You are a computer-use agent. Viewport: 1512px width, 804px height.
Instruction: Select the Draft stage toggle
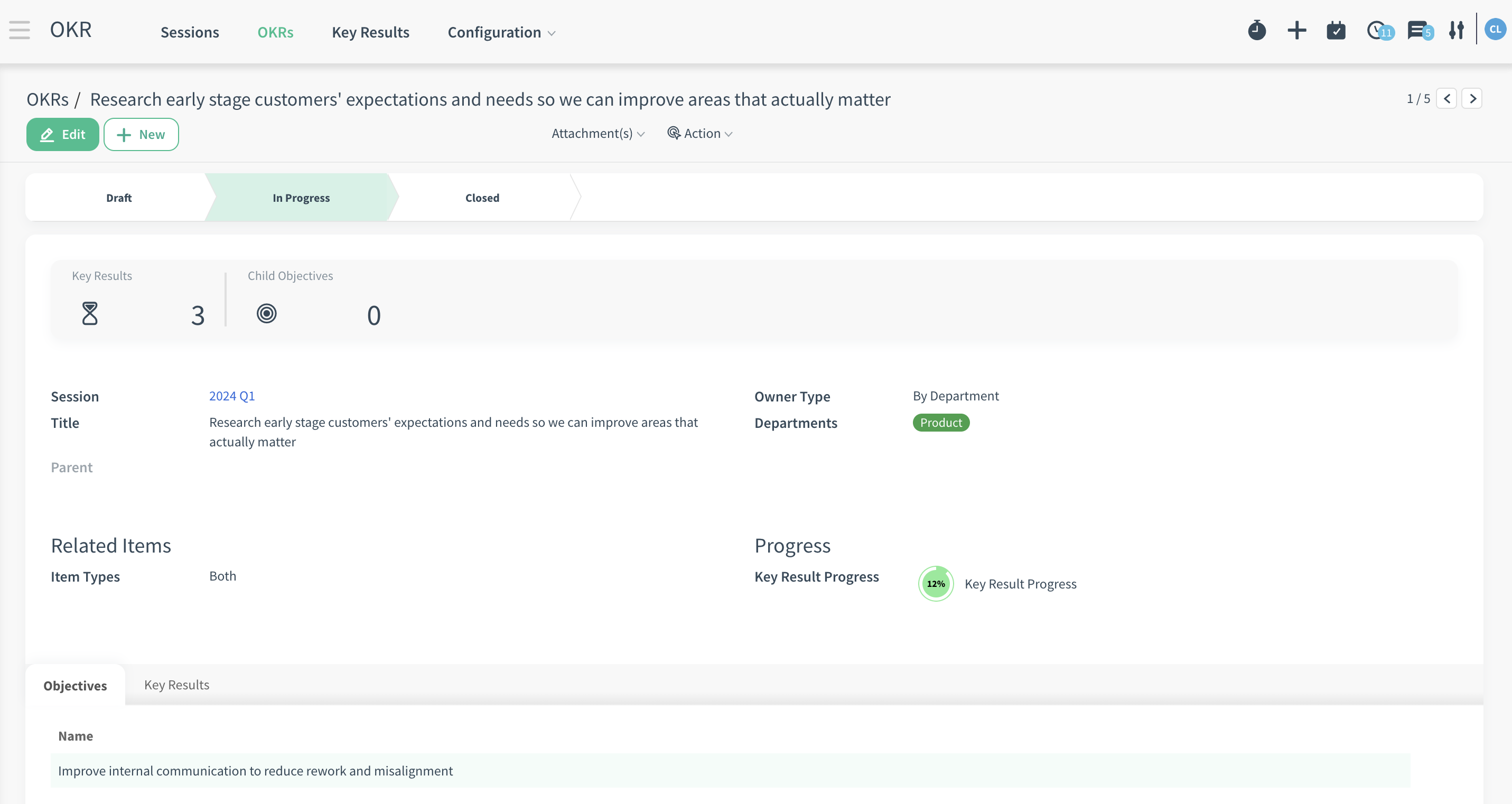119,198
